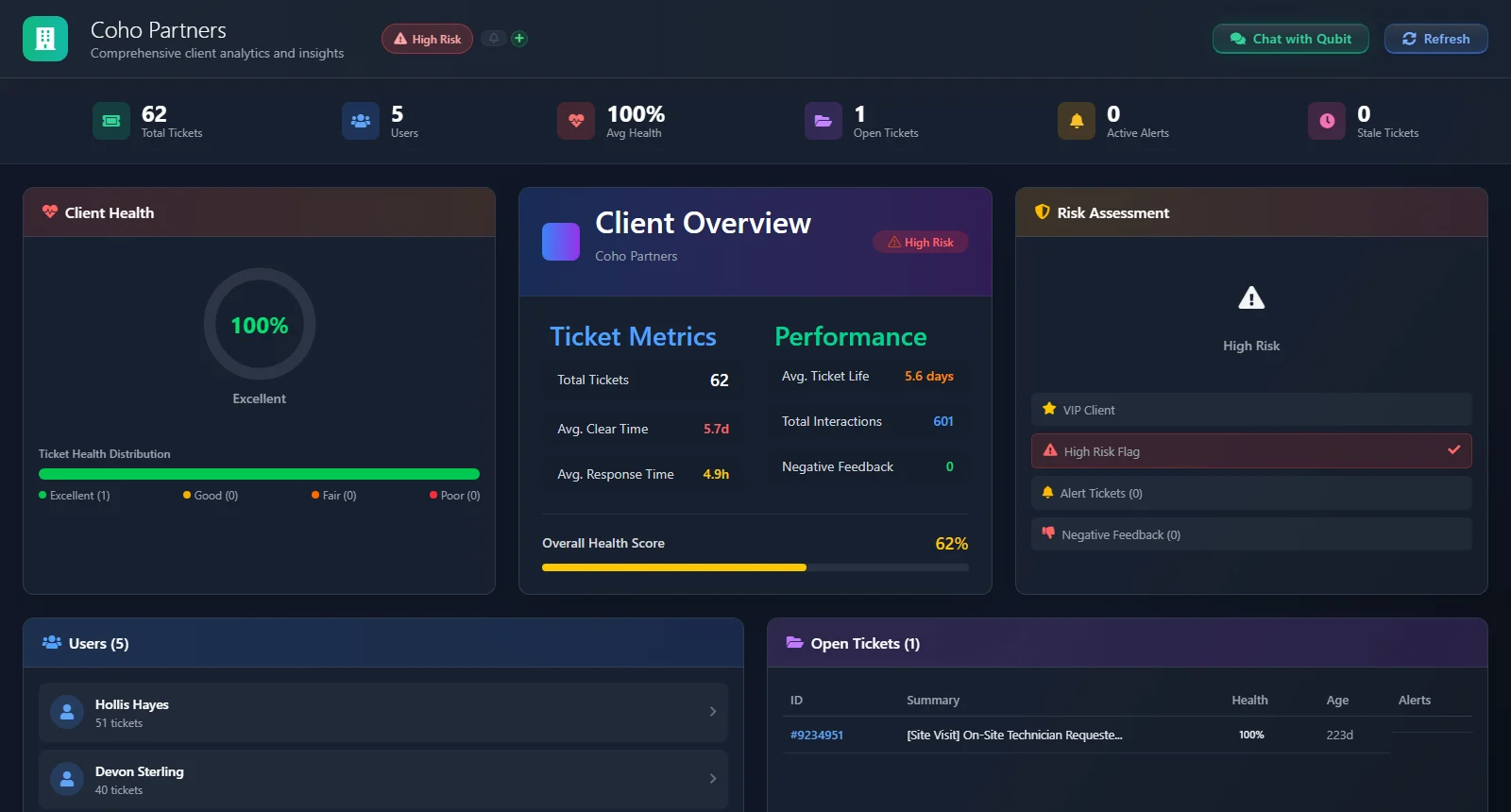Click the Avg. Ticket Life 5.6 days value
Screen dimensions: 1511x812
(929, 376)
